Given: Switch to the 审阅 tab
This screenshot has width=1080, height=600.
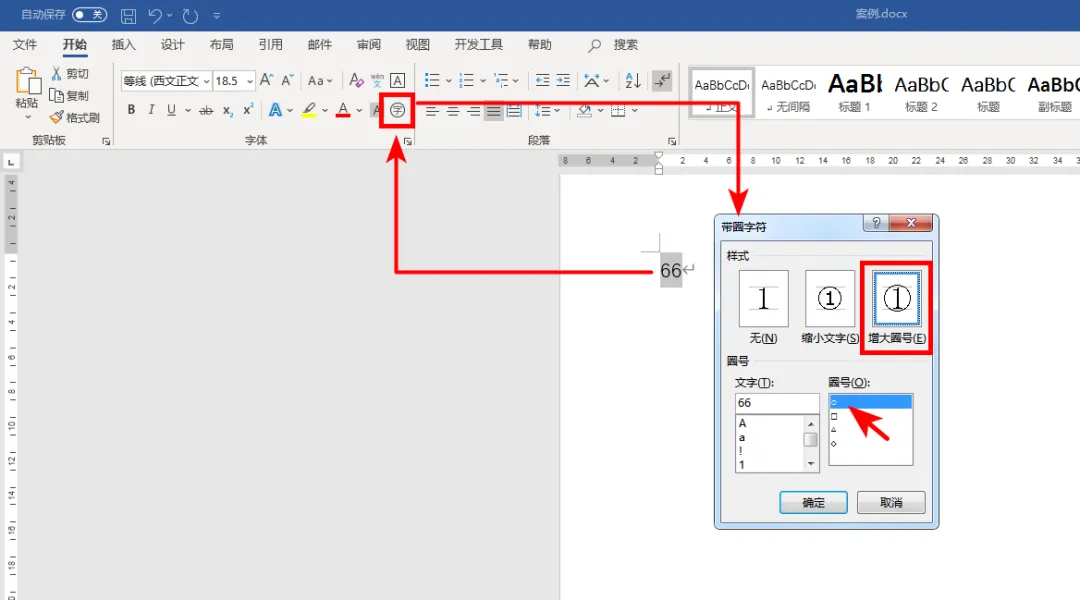Looking at the screenshot, I should pyautogui.click(x=368, y=45).
